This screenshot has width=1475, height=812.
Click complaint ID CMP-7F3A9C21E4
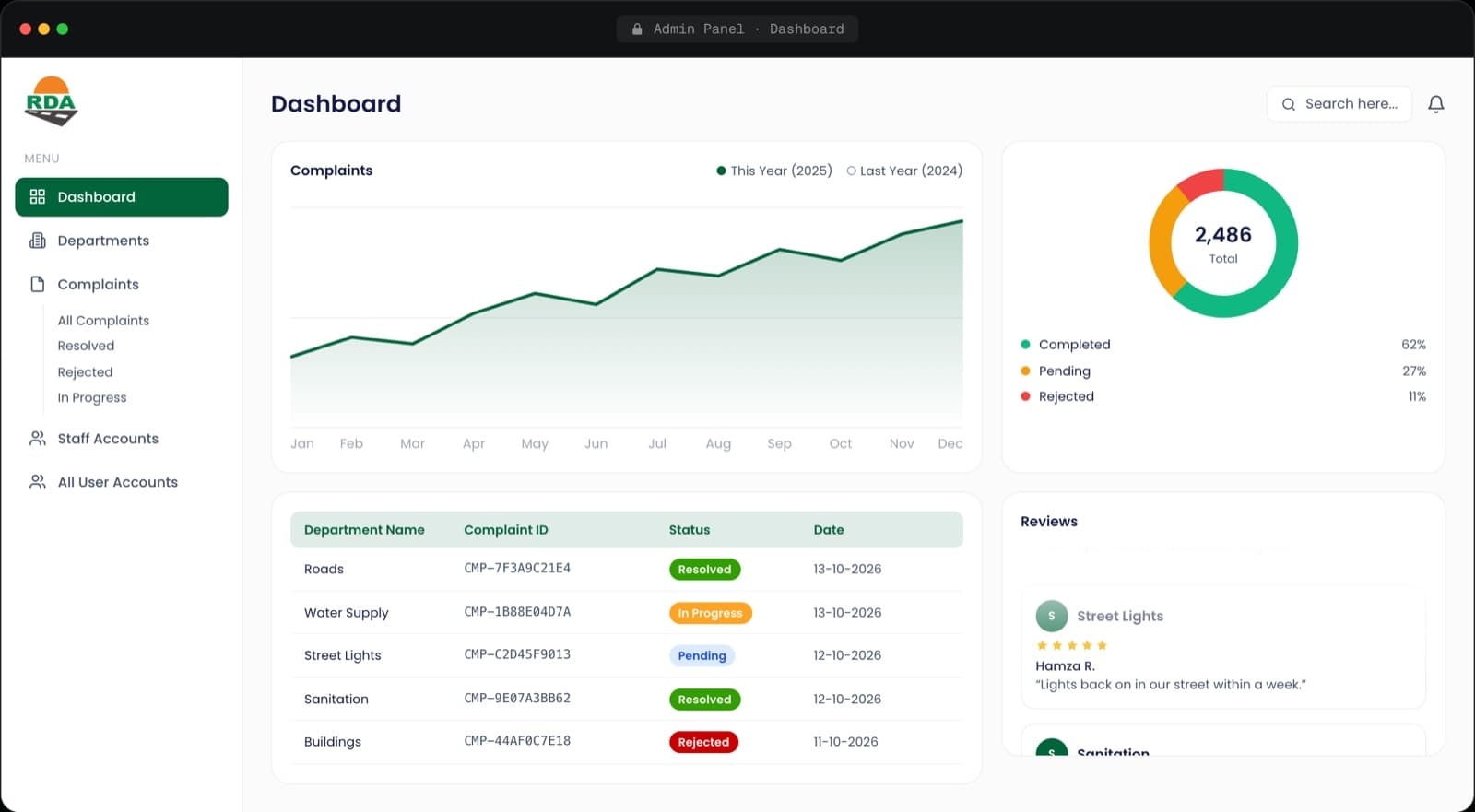coord(517,569)
